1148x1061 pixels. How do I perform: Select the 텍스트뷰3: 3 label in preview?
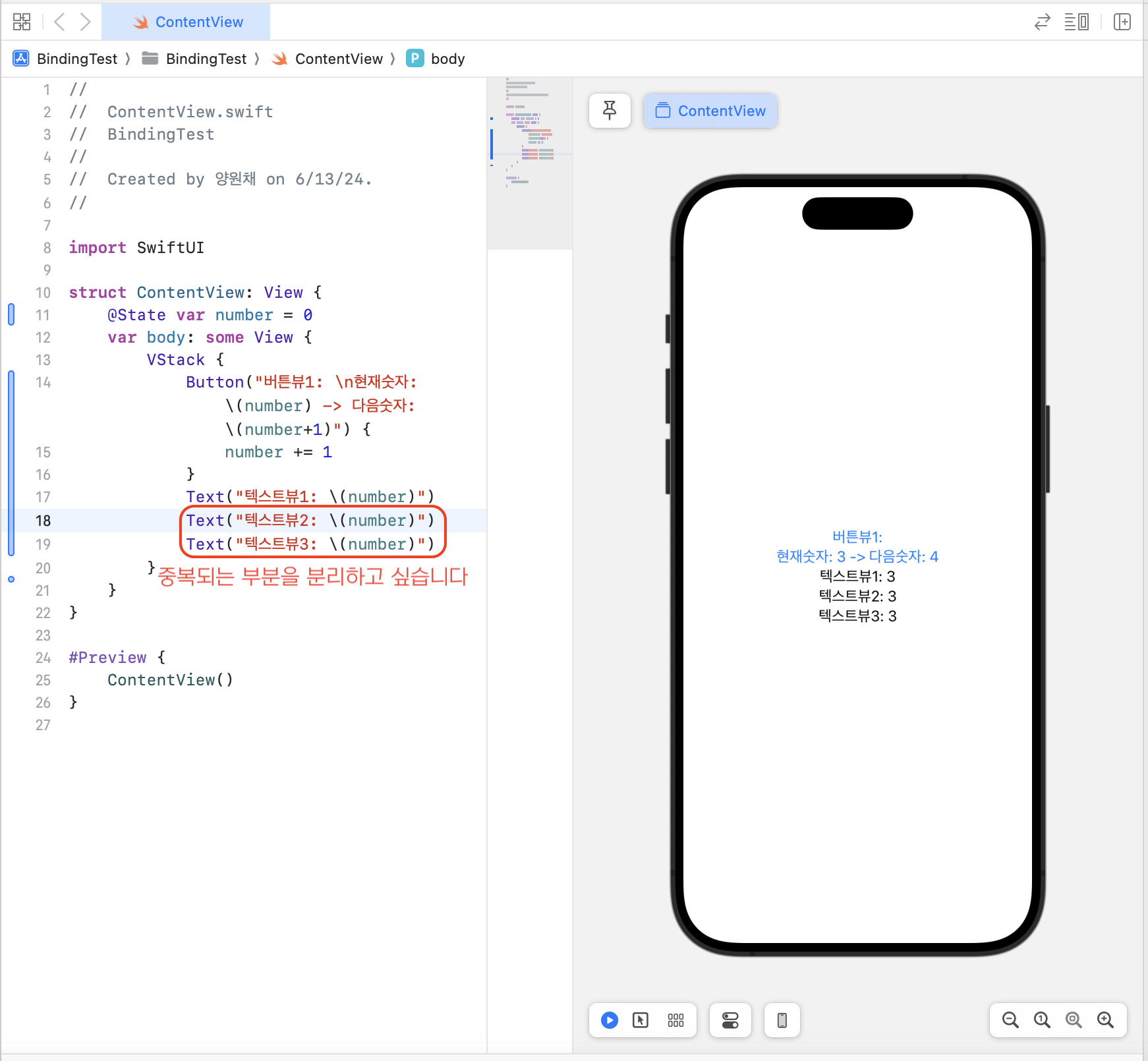coord(857,616)
